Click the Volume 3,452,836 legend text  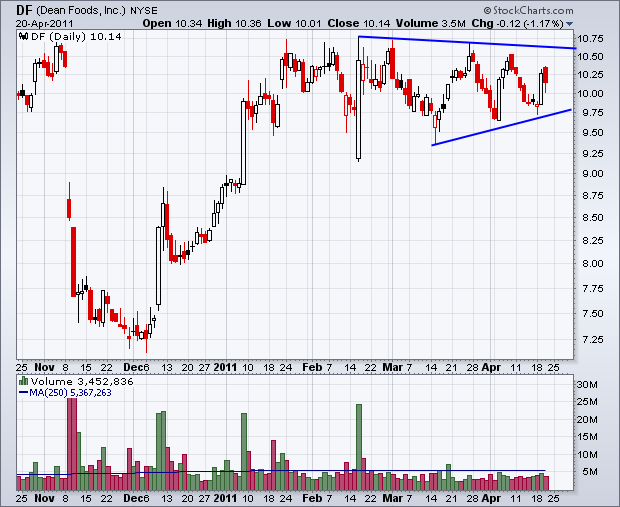coord(82,381)
